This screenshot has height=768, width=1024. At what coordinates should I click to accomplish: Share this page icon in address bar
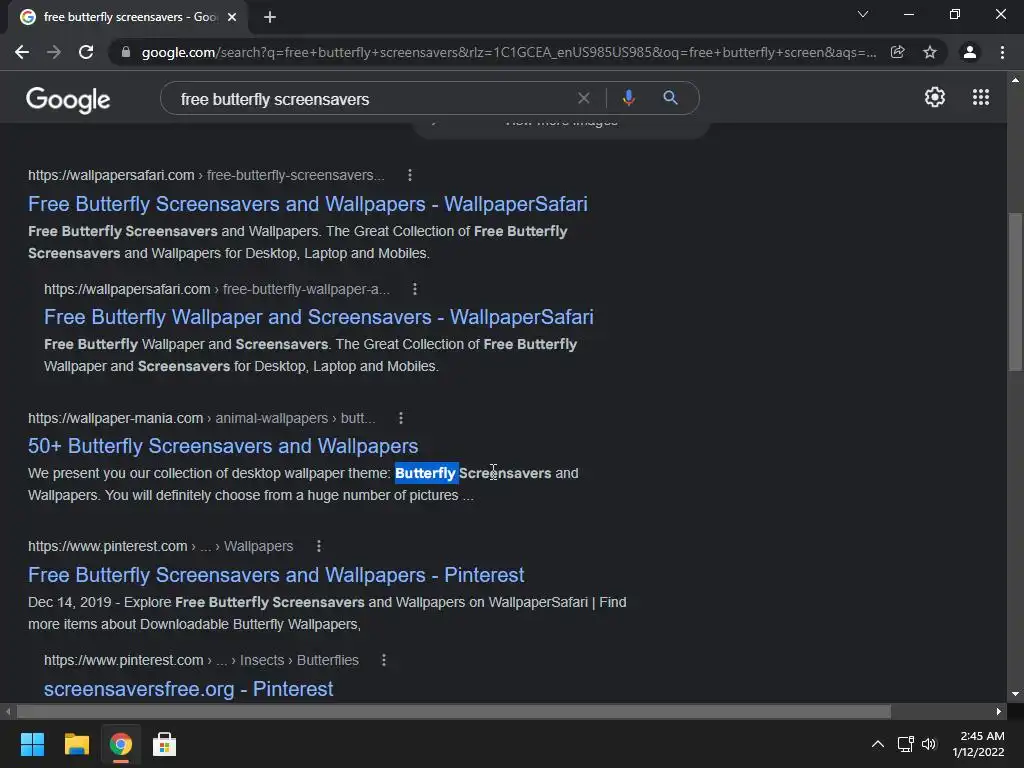pos(897,52)
